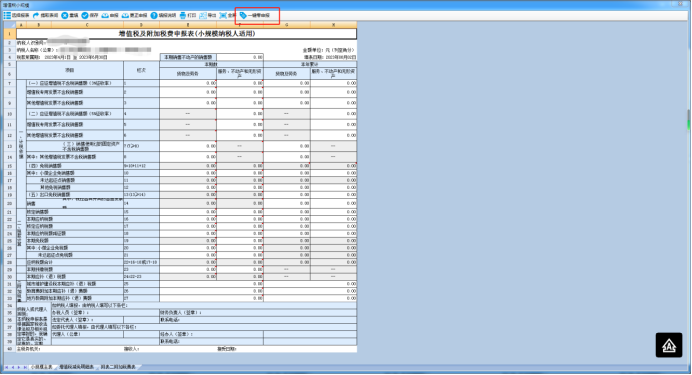This screenshot has height=375, width=692.
Task: Select row 40 header
Action: click(9, 349)
